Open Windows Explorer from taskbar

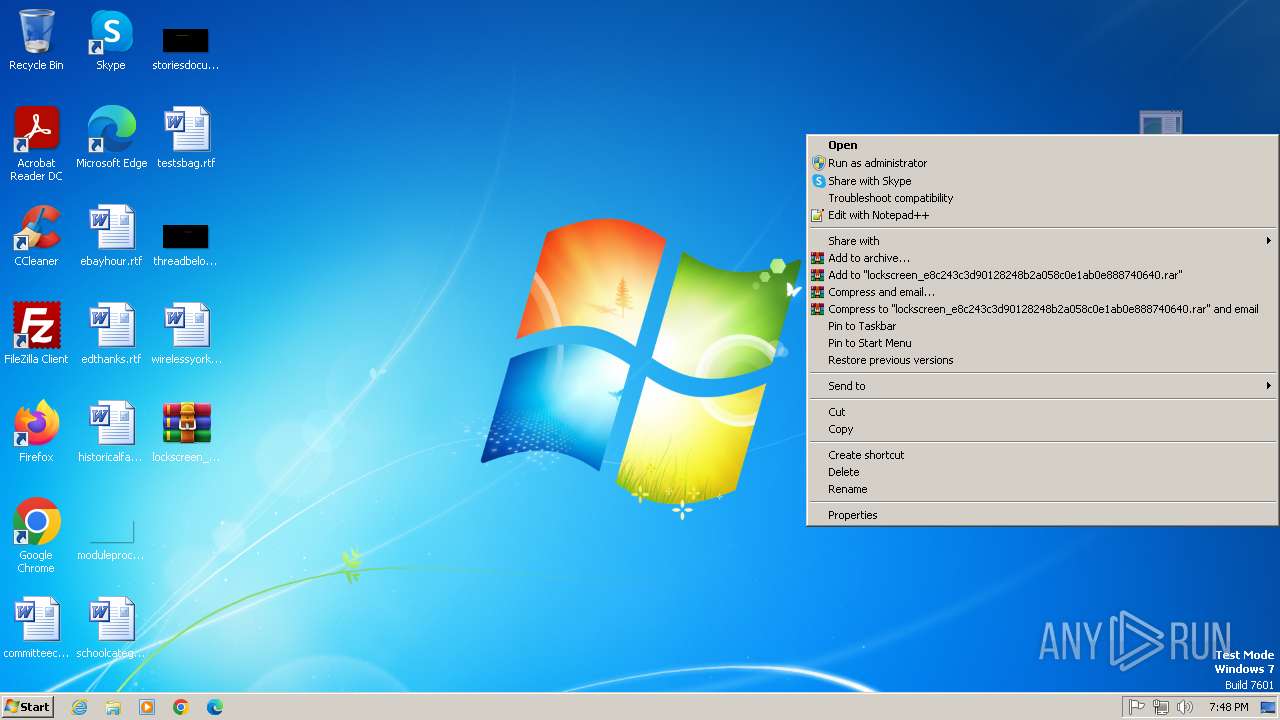113,707
